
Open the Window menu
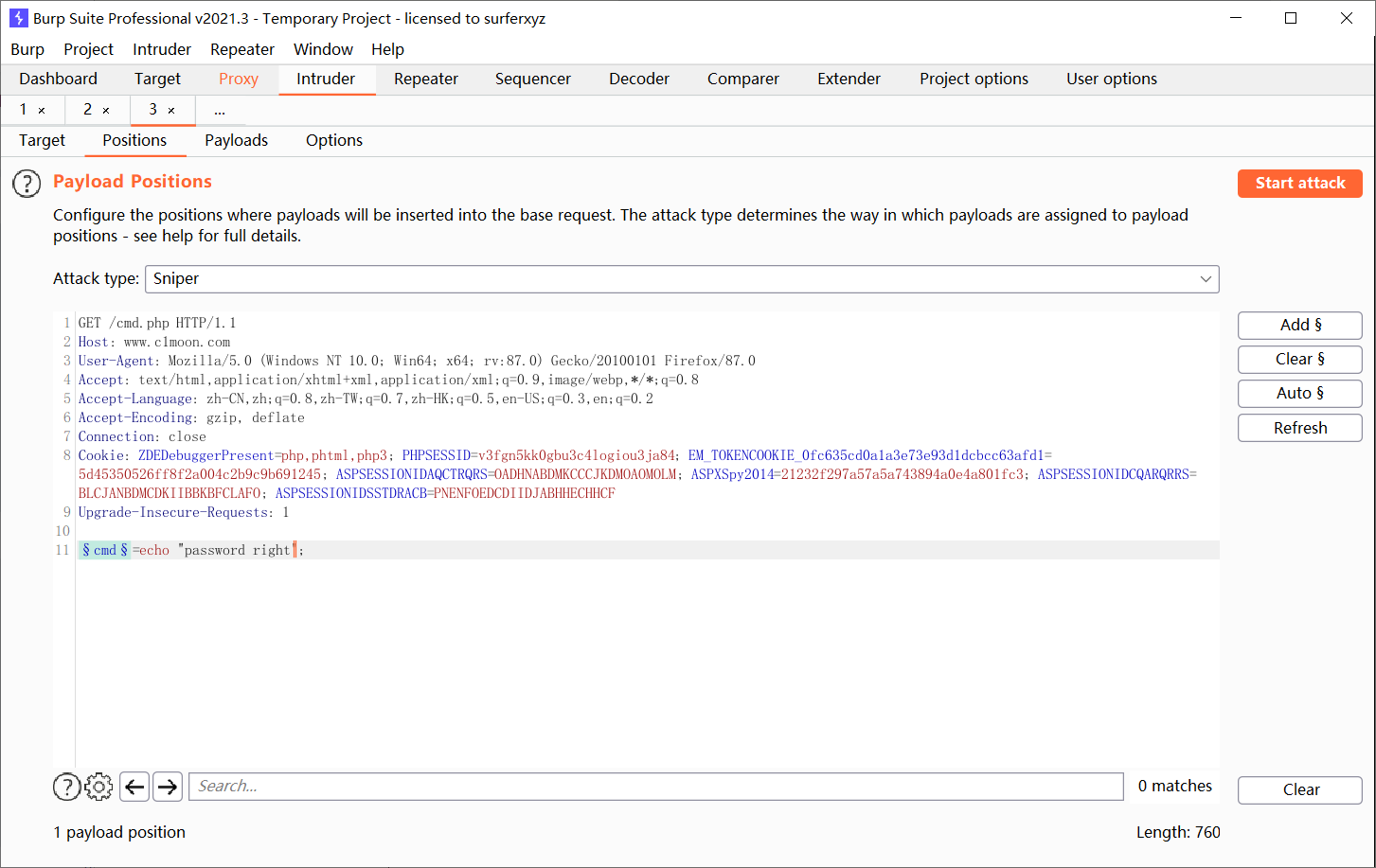point(323,49)
